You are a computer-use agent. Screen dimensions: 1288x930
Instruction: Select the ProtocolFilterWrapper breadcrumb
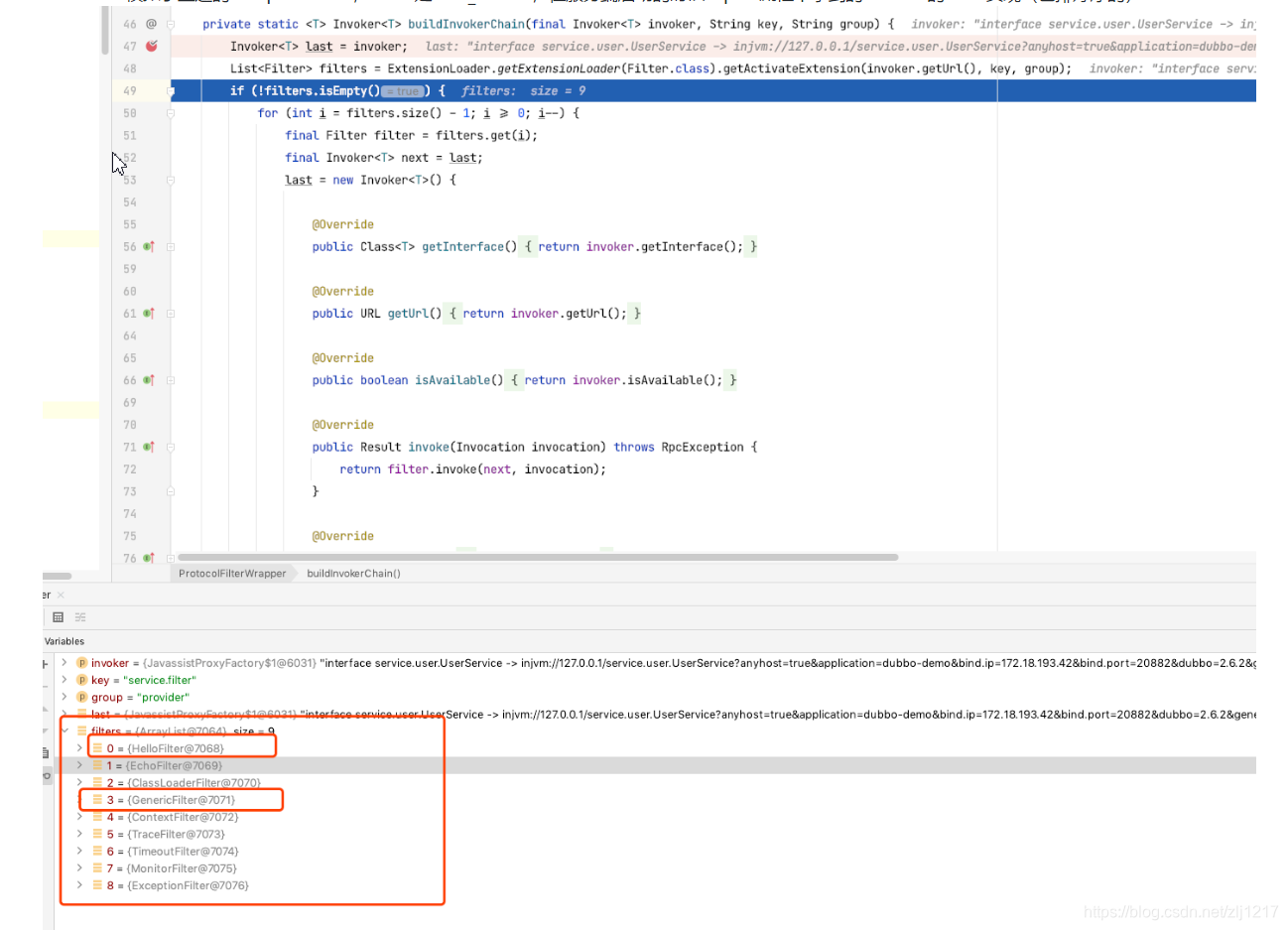(x=232, y=574)
